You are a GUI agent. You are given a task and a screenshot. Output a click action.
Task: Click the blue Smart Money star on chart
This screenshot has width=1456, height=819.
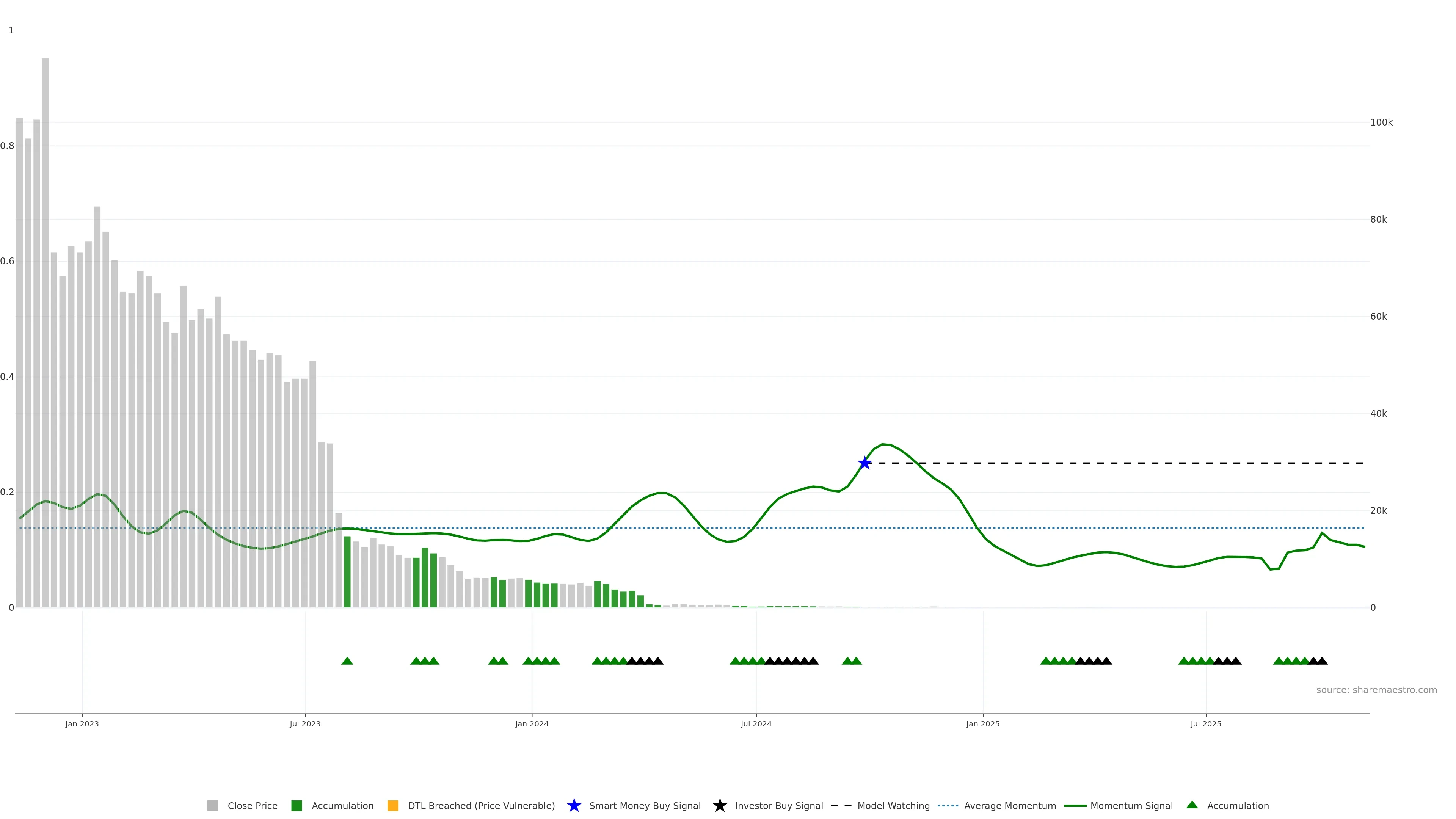point(864,463)
